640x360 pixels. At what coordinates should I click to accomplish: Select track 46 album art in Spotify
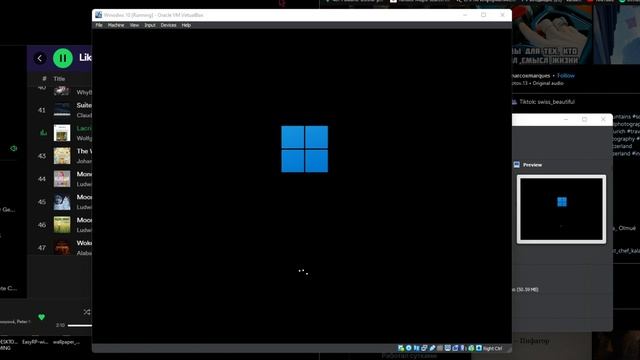[x=62, y=224]
